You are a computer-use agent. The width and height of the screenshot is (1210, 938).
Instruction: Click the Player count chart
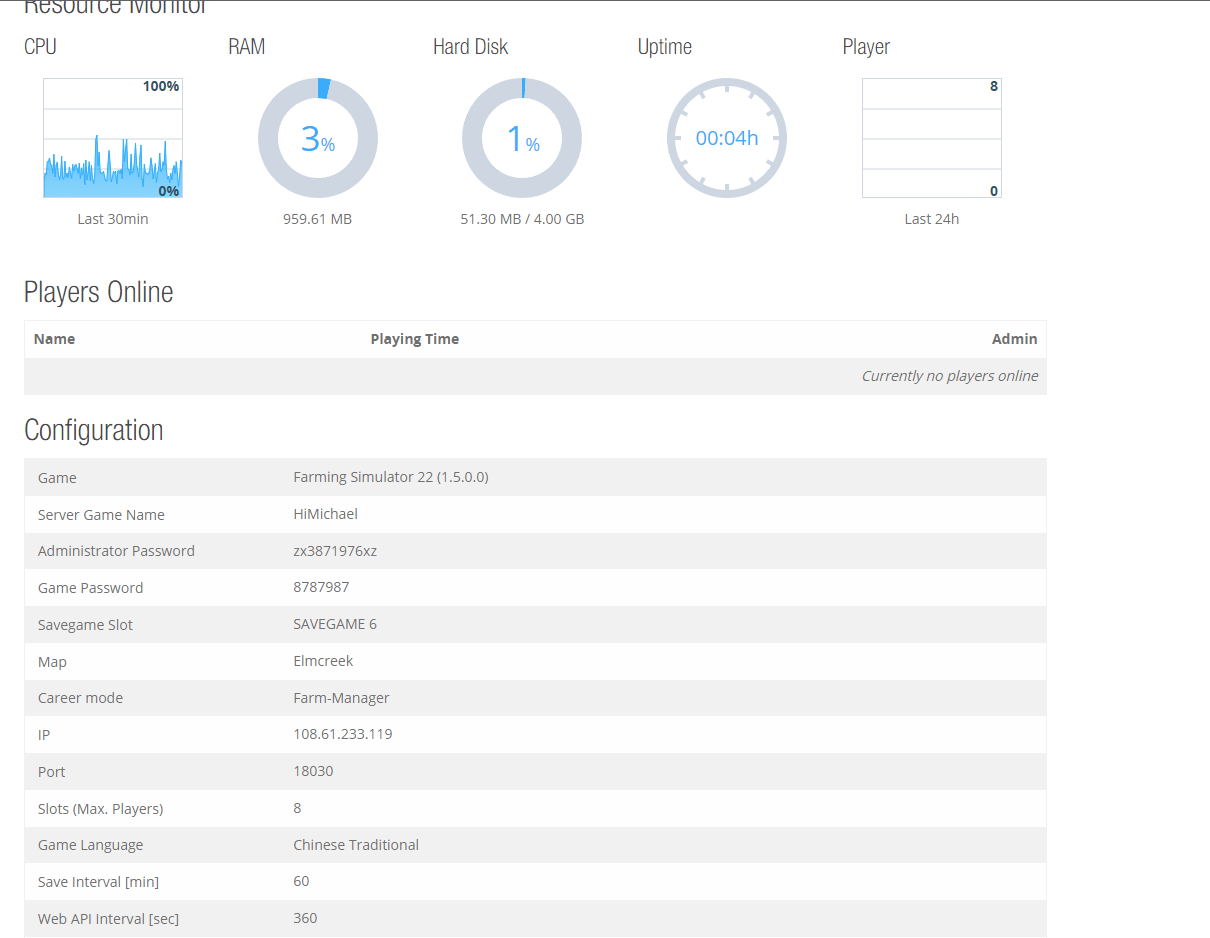(931, 138)
